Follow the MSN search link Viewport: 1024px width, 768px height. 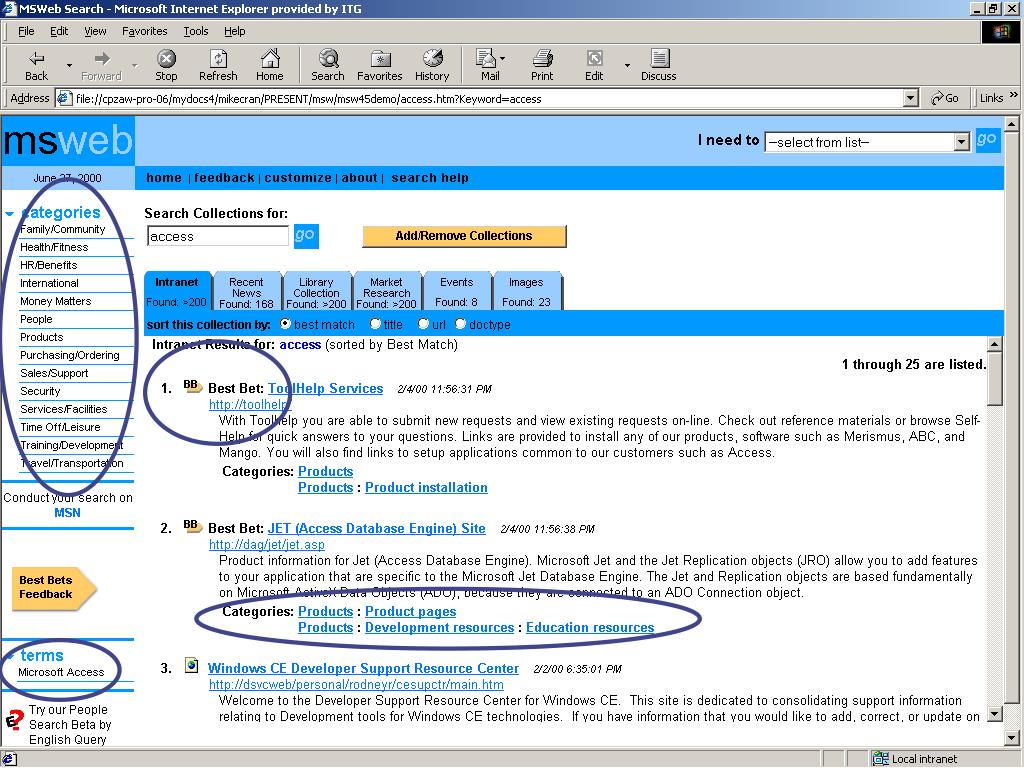(67, 513)
